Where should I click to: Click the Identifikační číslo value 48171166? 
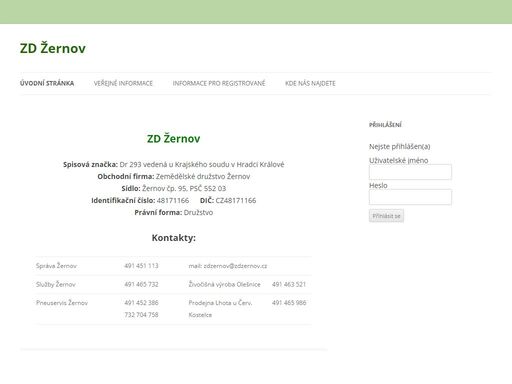click(x=173, y=200)
